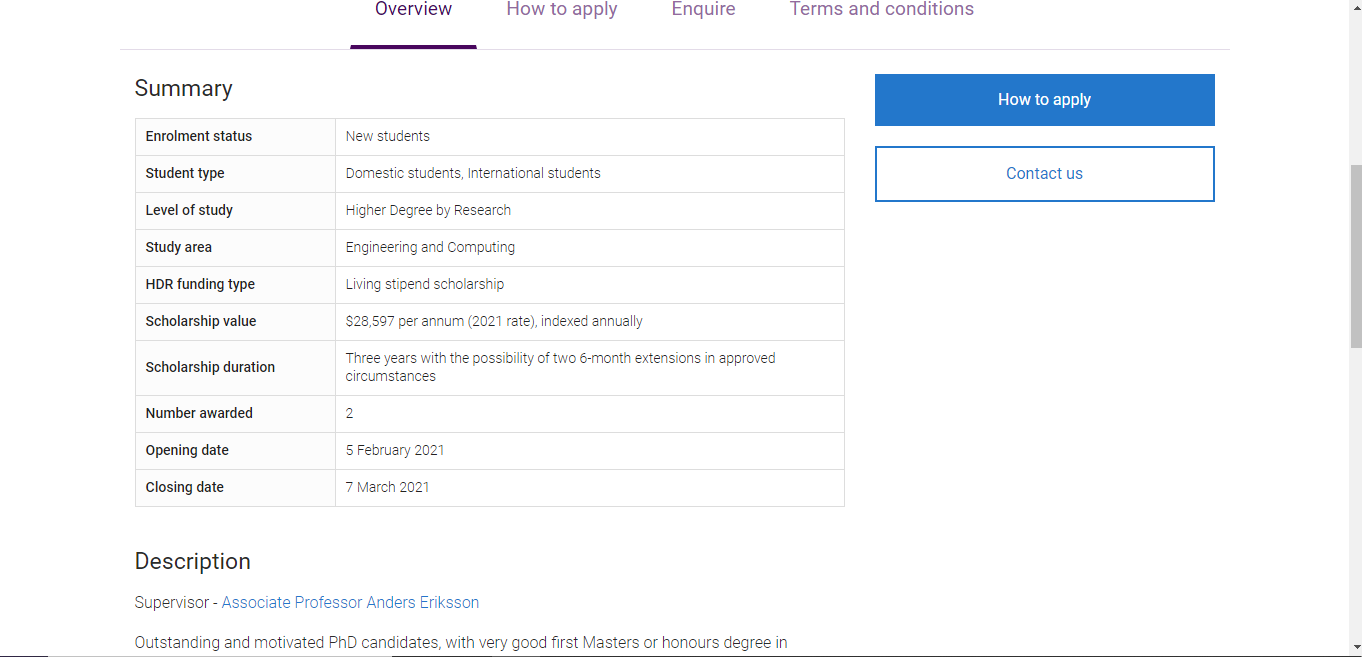Select the Terms and conditions tab

click(881, 10)
